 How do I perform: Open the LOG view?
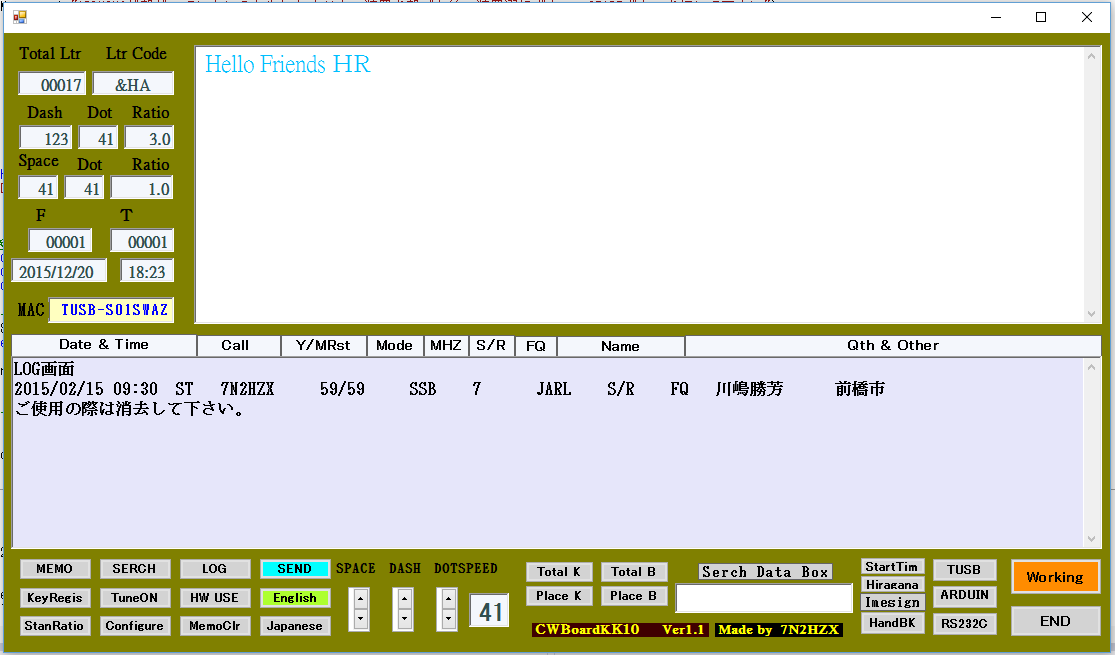pyautogui.click(x=214, y=569)
